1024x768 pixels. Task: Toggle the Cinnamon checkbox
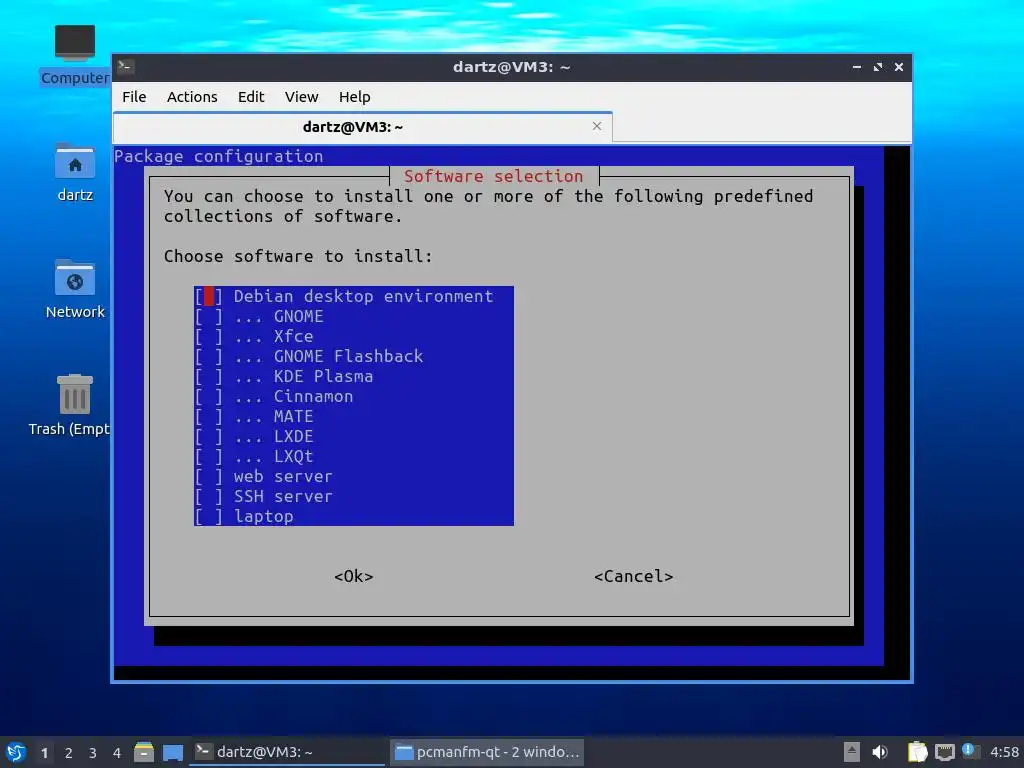pos(209,396)
